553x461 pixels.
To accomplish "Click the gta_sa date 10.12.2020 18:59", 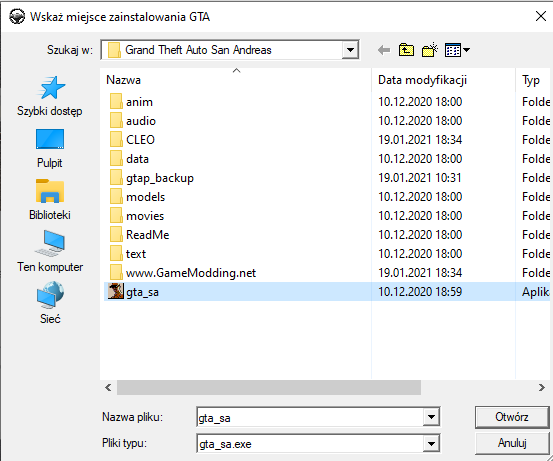I will coord(420,292).
